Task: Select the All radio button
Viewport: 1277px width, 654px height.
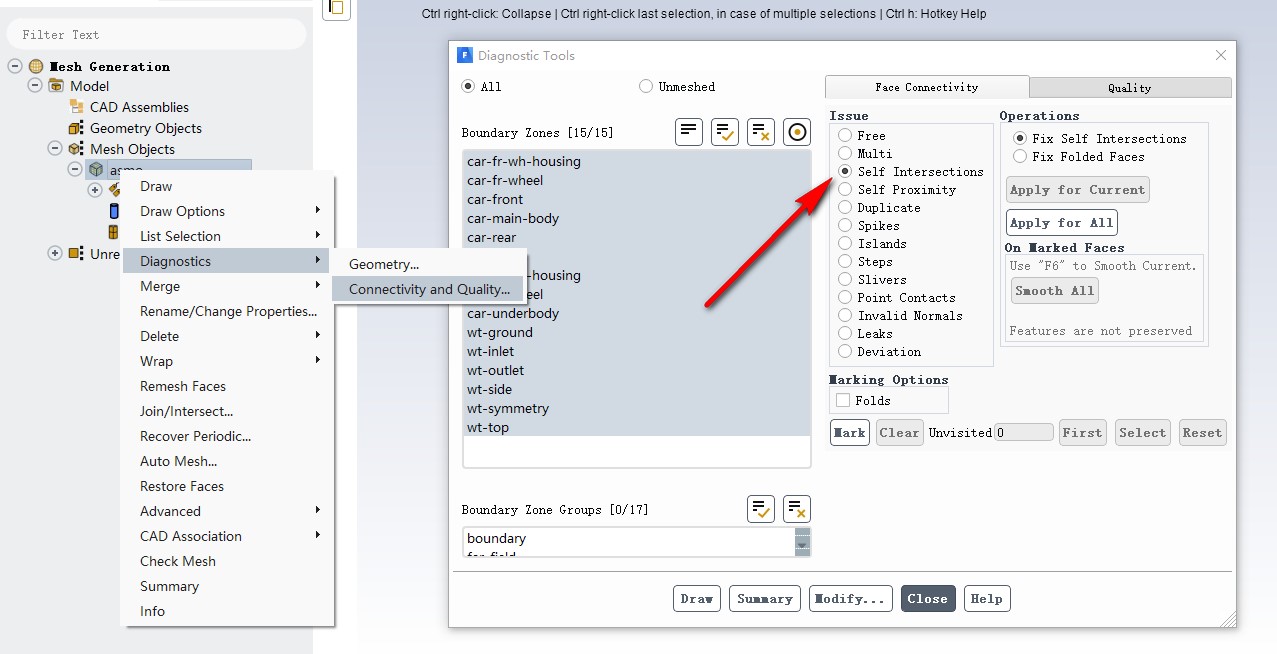Action: coord(468,87)
